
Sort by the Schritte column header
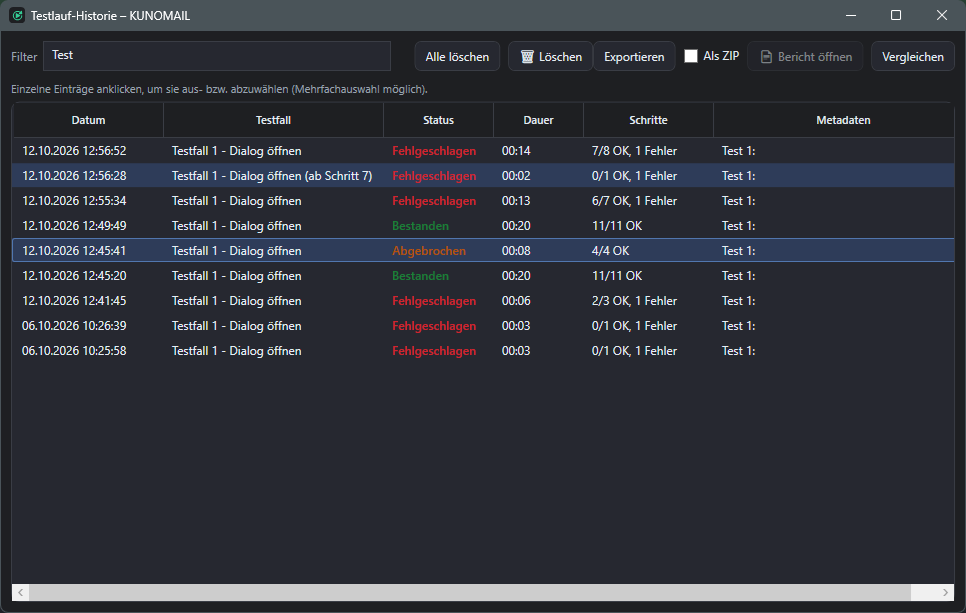click(648, 120)
